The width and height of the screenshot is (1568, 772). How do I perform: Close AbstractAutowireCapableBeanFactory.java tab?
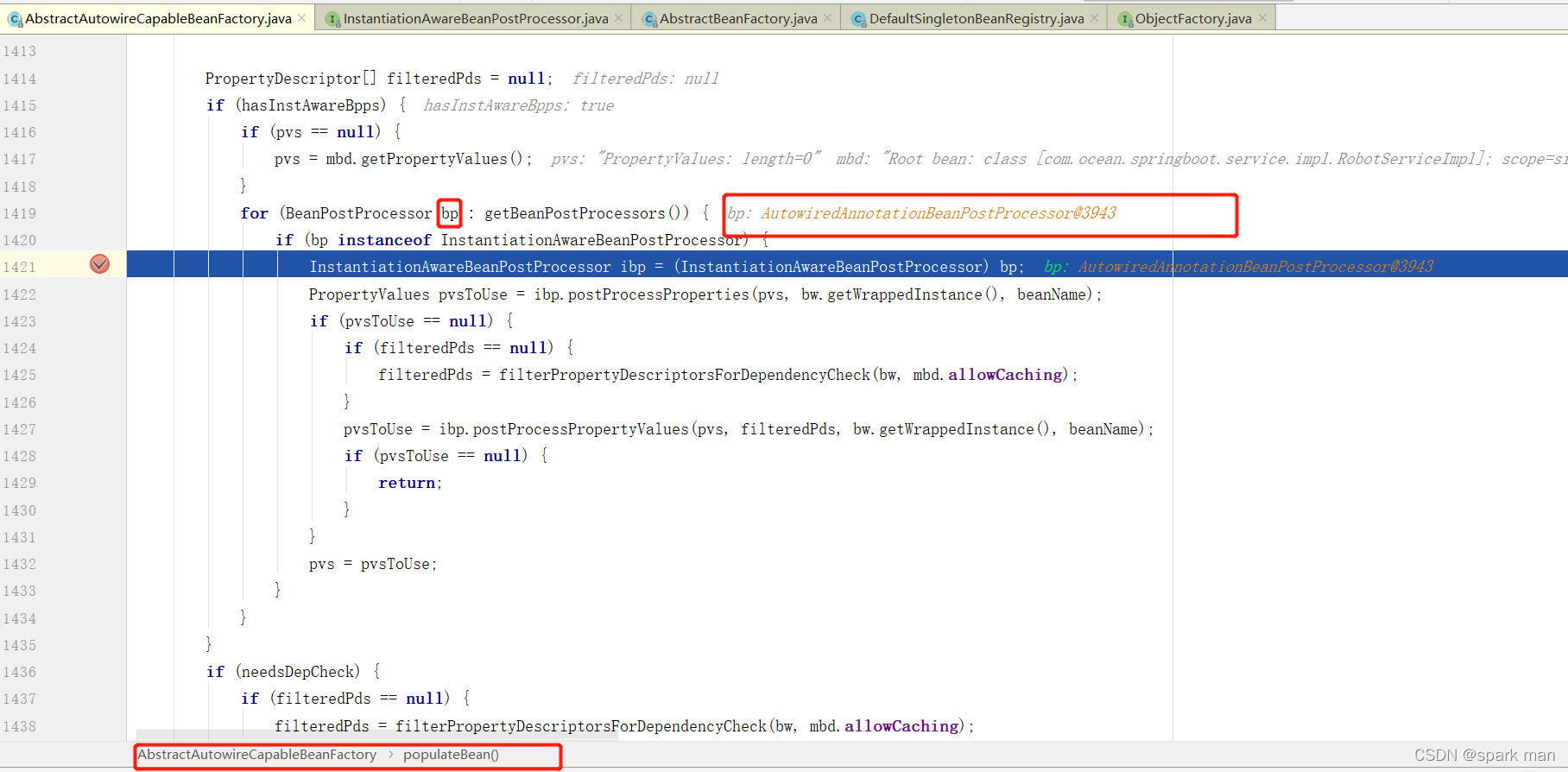pos(301,18)
